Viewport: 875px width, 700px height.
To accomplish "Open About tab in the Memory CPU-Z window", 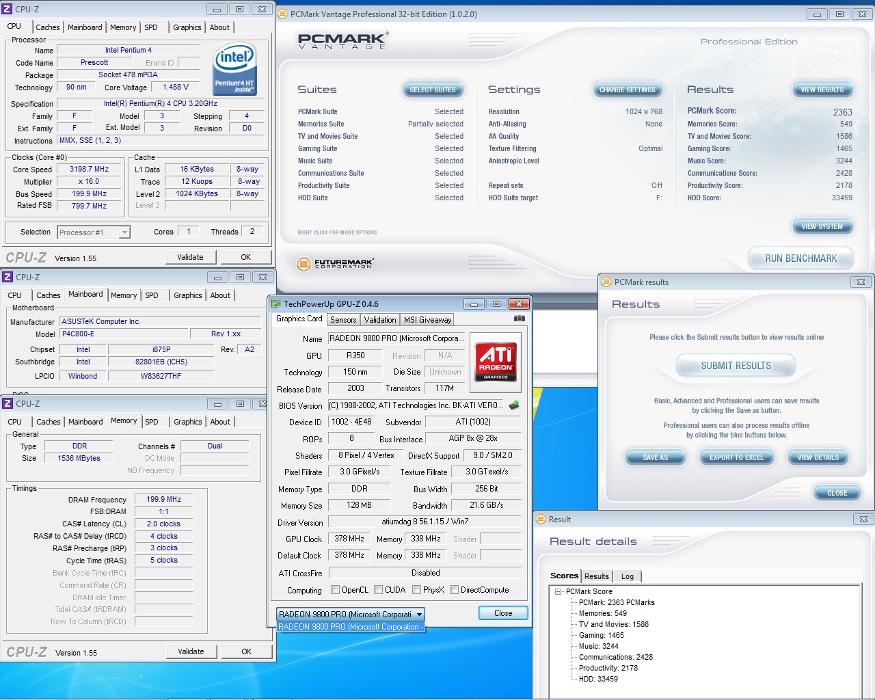I will click(220, 421).
